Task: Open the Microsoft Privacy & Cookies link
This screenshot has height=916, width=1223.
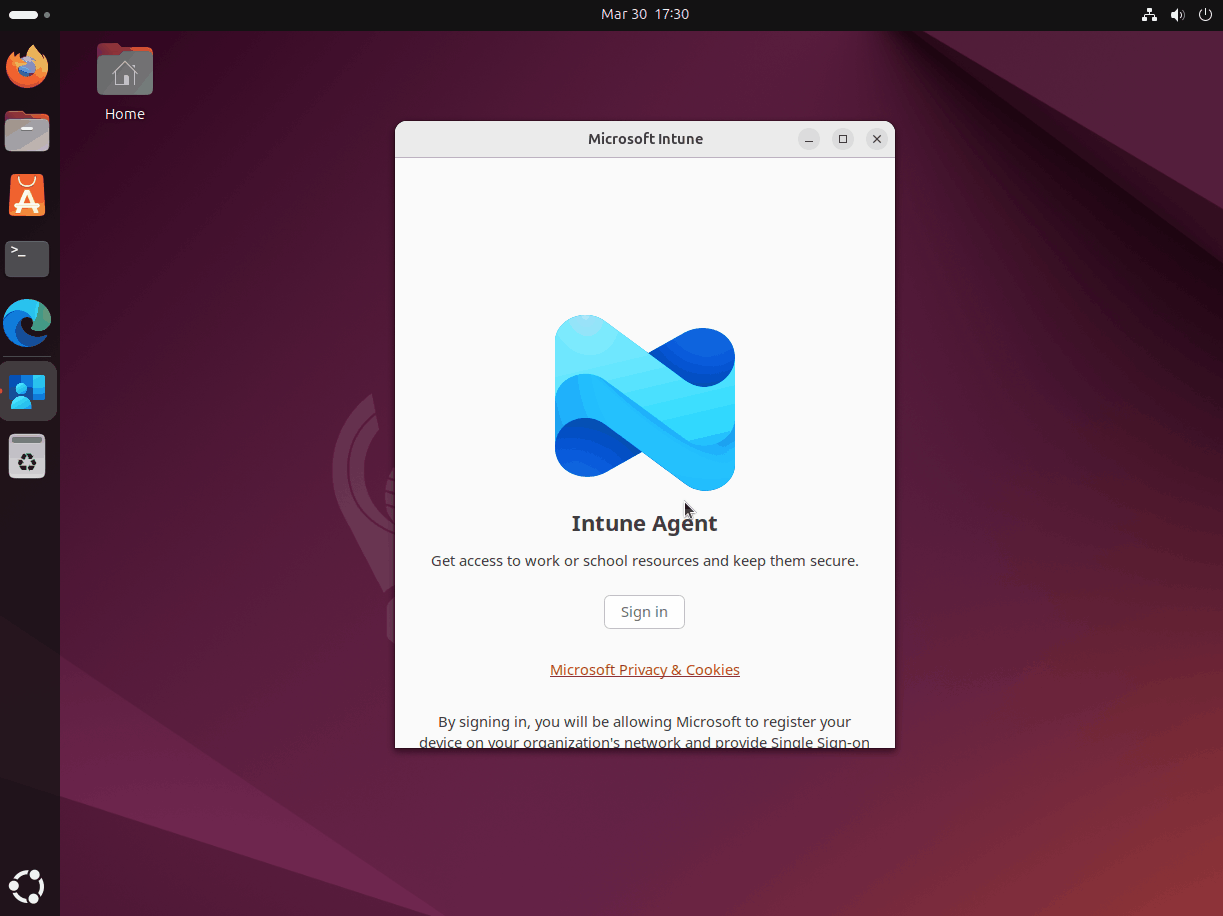Action: (x=644, y=669)
